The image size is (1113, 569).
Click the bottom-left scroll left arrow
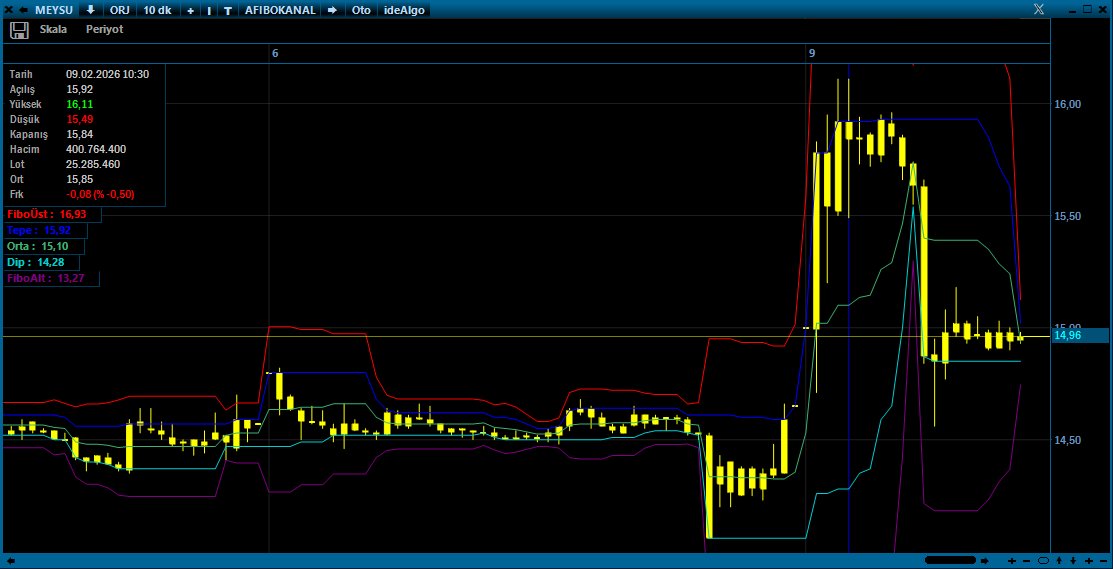click(10, 560)
